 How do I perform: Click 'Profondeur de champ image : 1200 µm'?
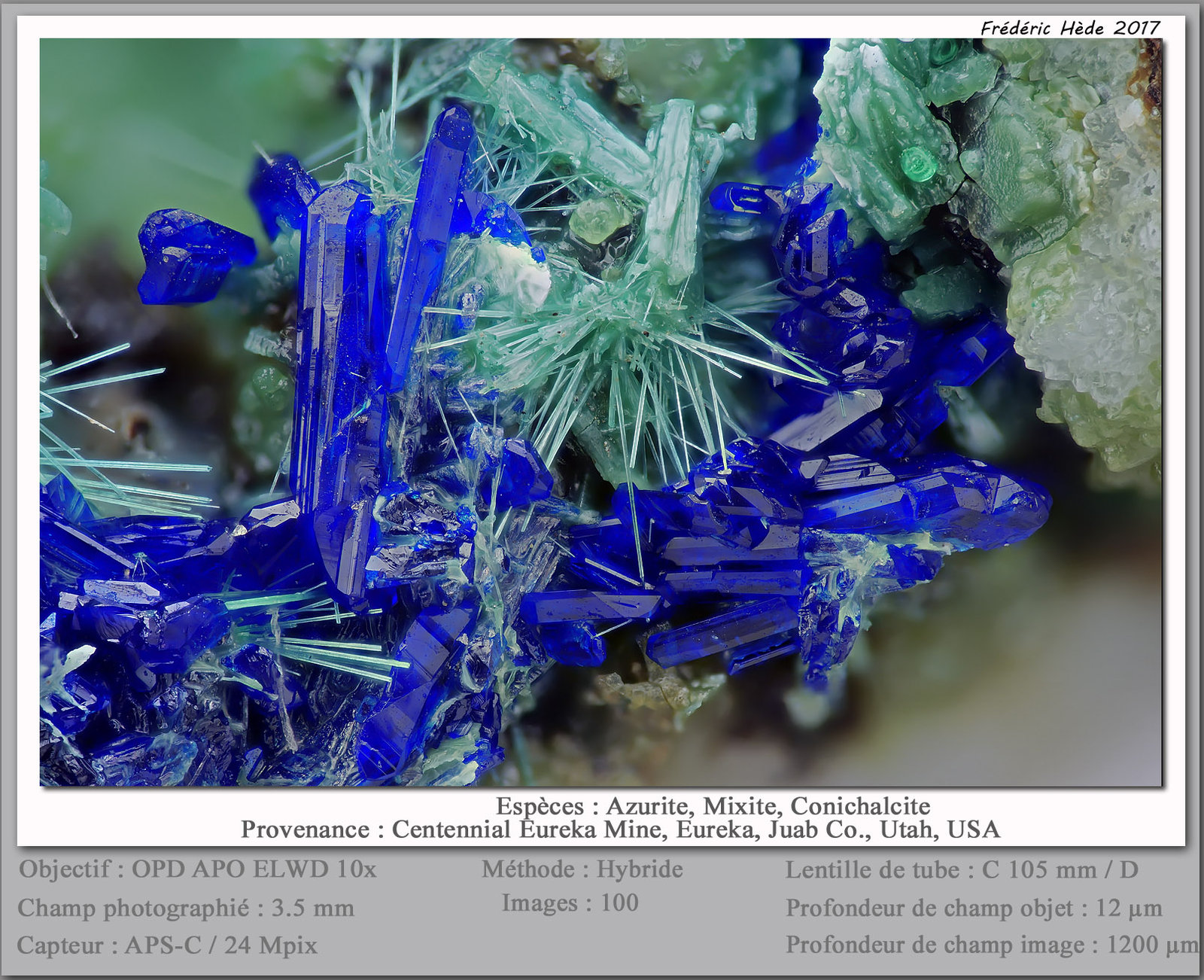click(992, 945)
